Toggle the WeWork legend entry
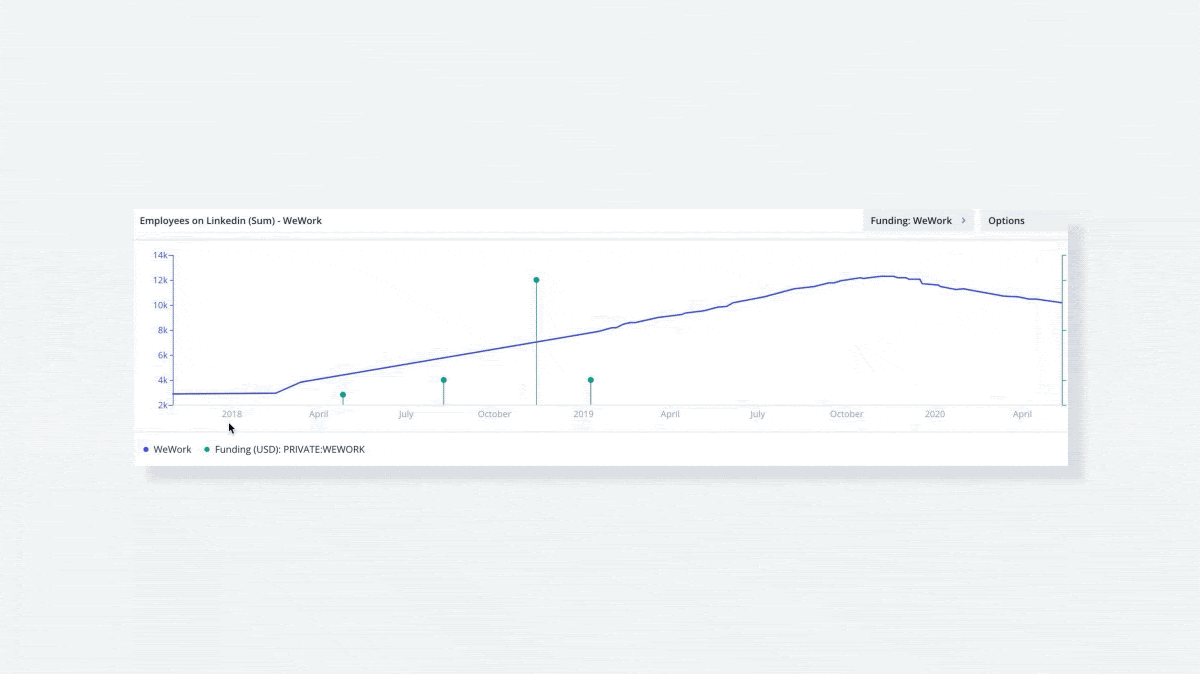 click(x=167, y=450)
